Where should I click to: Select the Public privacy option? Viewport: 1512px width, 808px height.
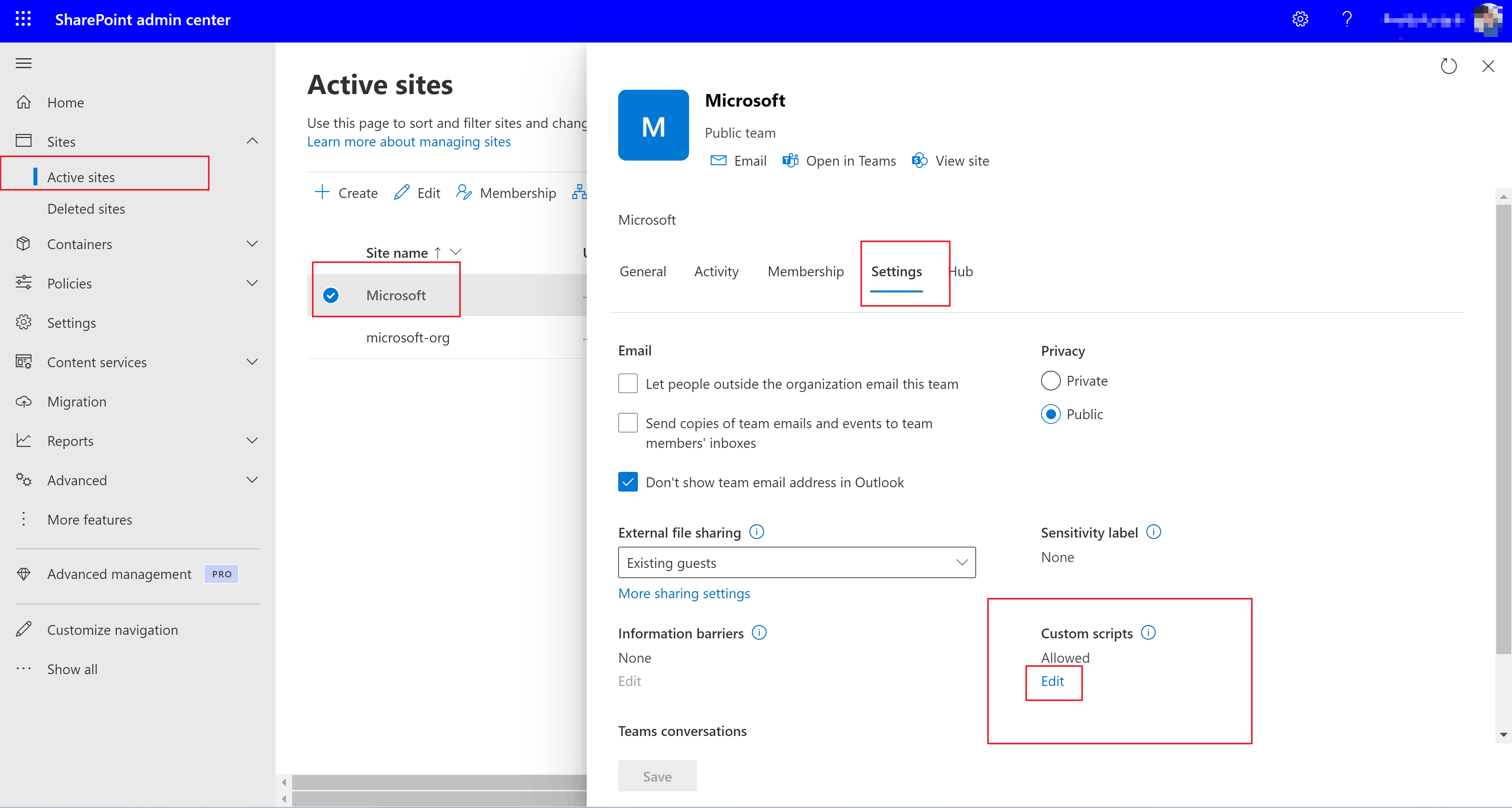point(1051,414)
